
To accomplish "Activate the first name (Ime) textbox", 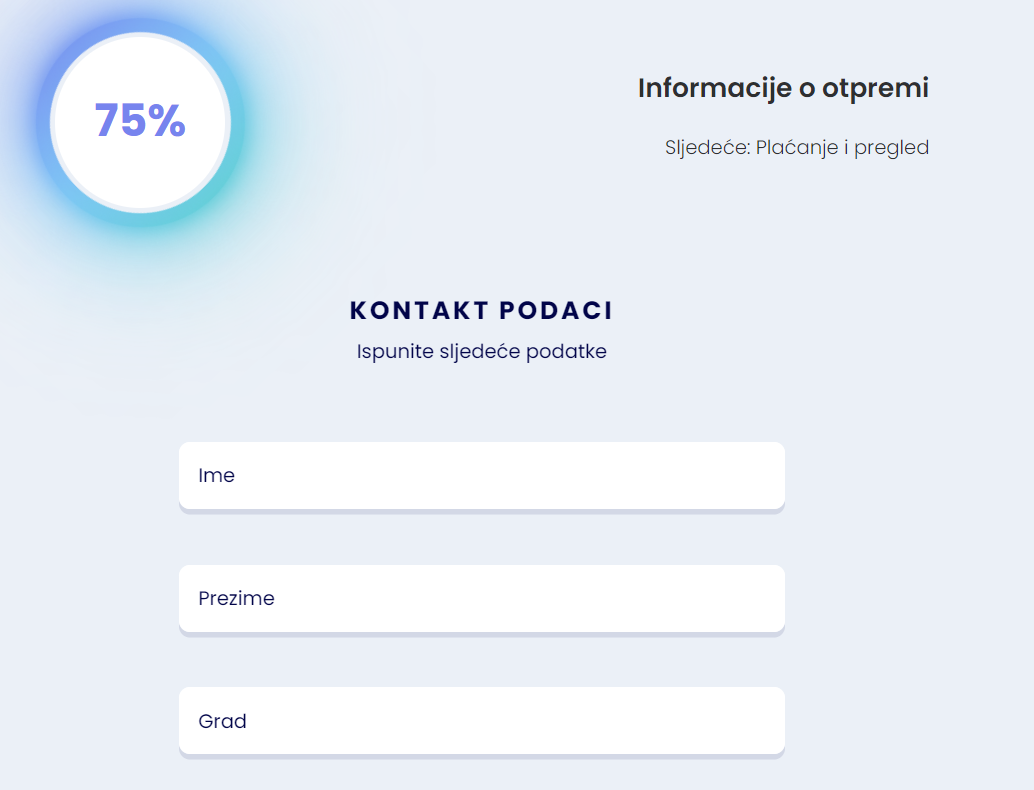I will [x=481, y=476].
